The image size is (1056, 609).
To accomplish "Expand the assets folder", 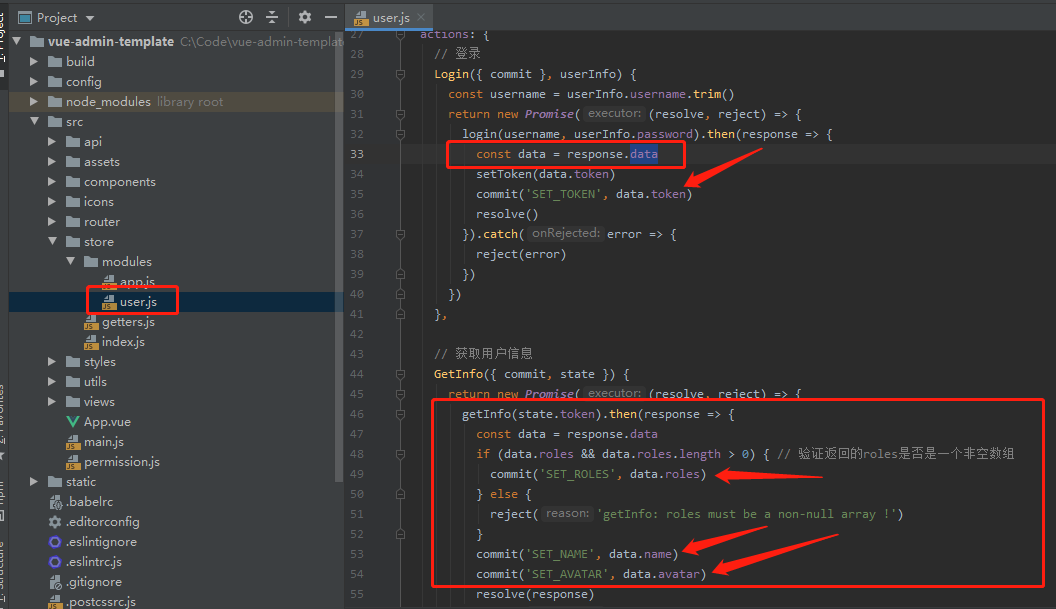I will click(x=52, y=162).
